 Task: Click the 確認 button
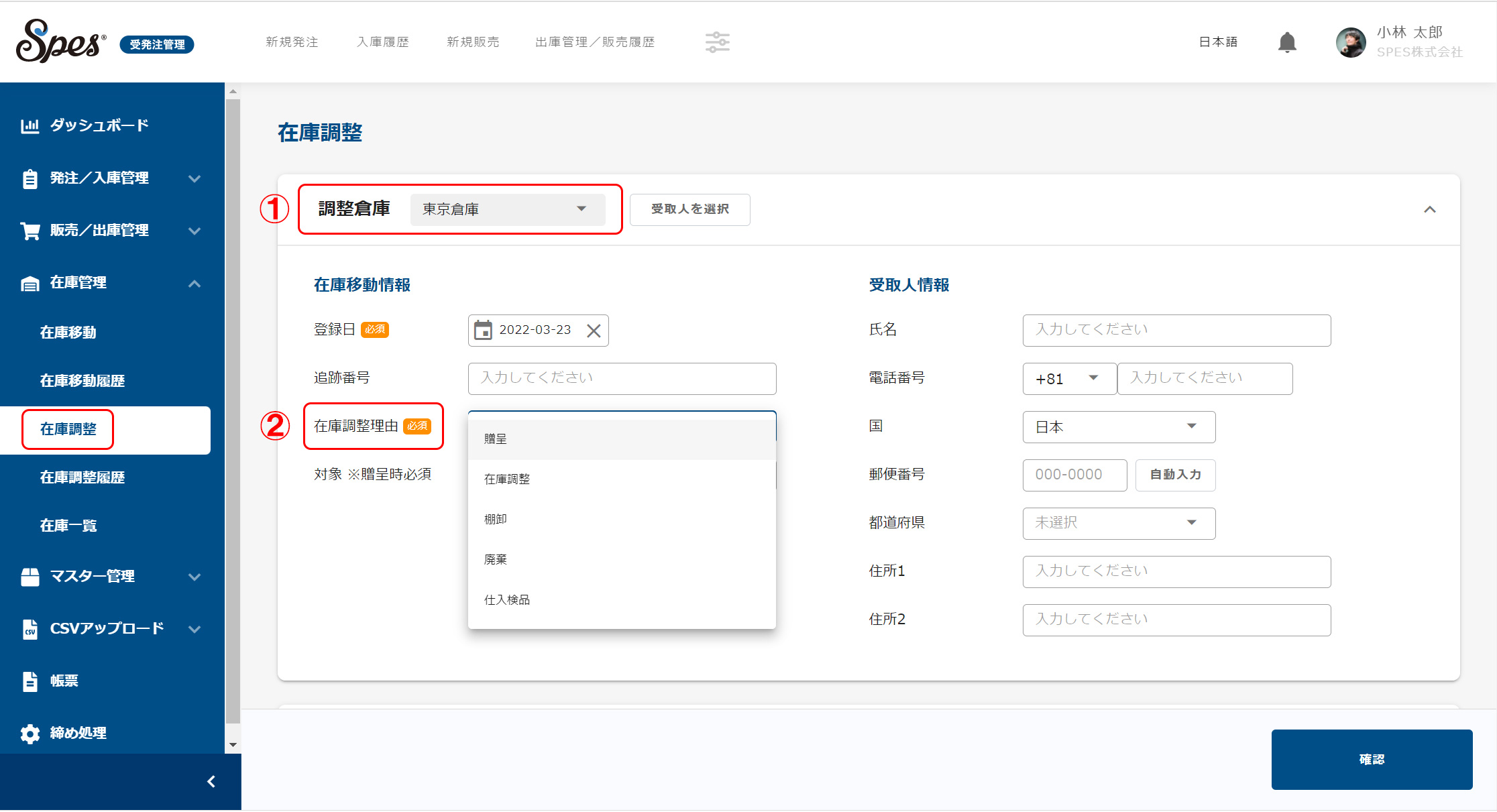pos(1372,760)
